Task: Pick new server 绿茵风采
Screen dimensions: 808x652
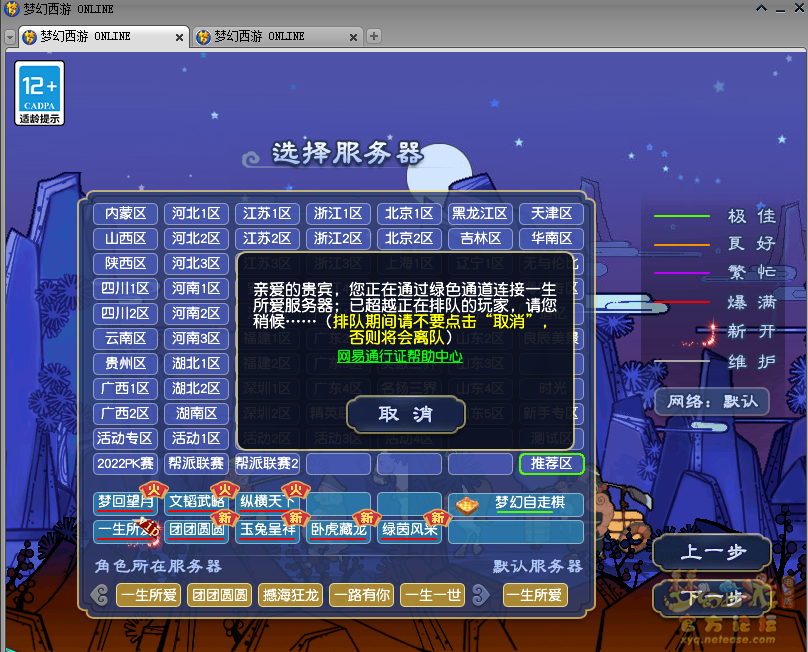Action: (x=410, y=530)
